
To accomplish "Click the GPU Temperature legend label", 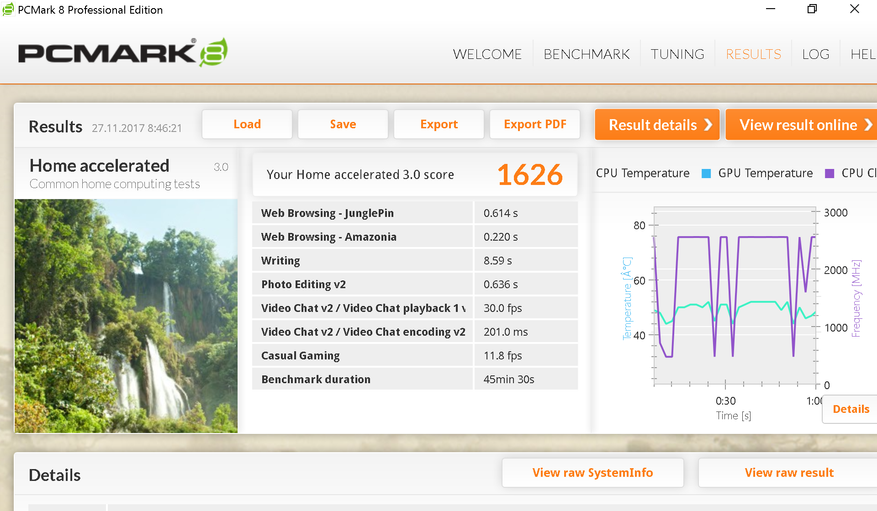I will click(765, 173).
